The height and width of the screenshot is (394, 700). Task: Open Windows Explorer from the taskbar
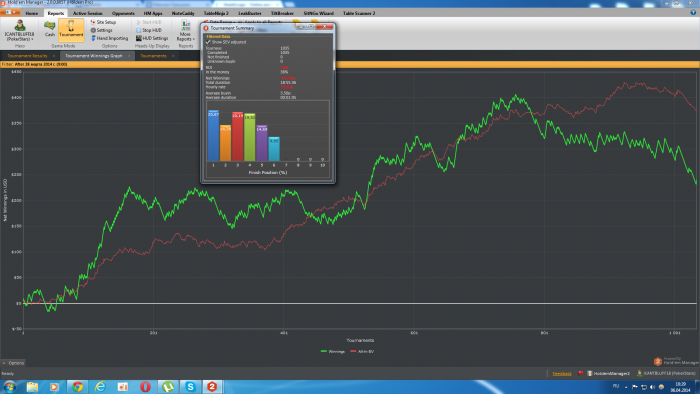[x=32, y=387]
